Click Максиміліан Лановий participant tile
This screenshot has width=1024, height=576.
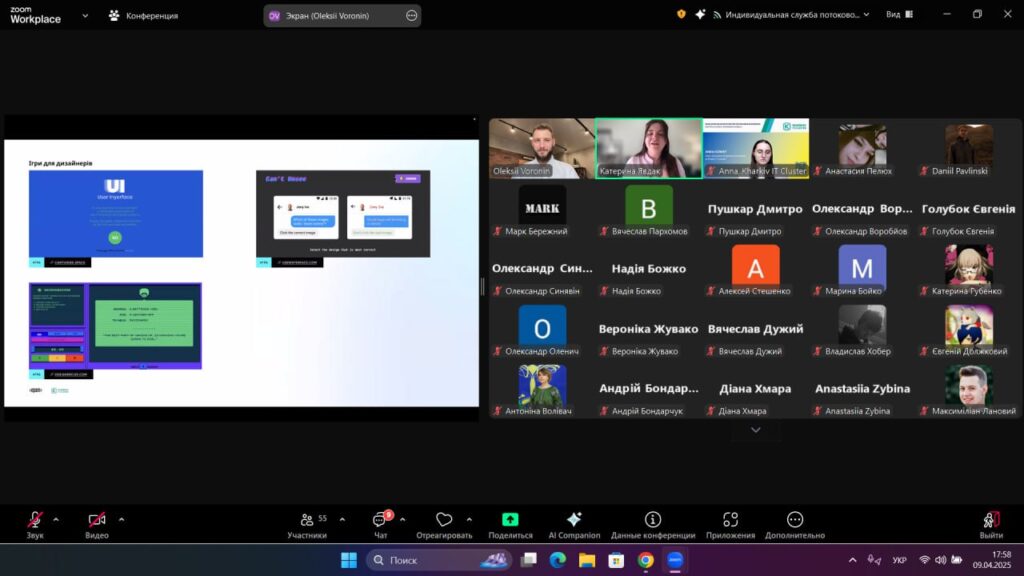point(968,389)
